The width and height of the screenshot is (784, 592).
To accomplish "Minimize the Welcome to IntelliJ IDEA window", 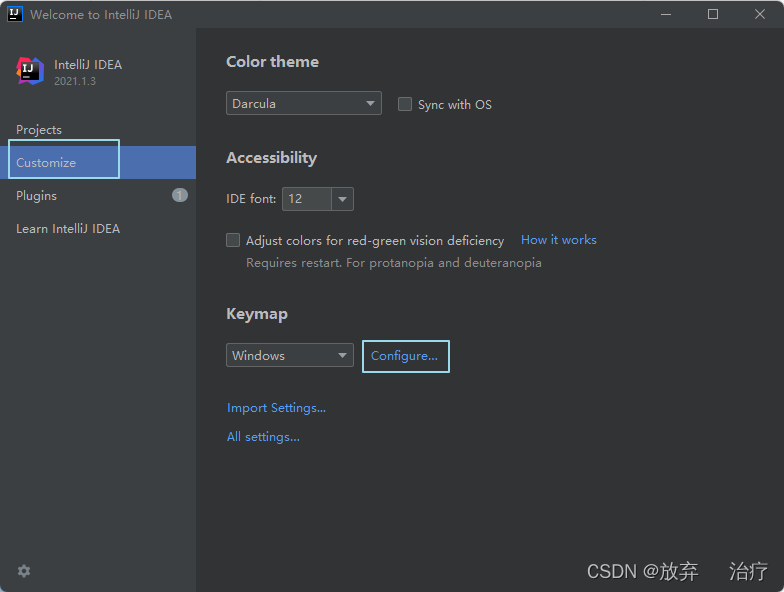I will click(666, 14).
